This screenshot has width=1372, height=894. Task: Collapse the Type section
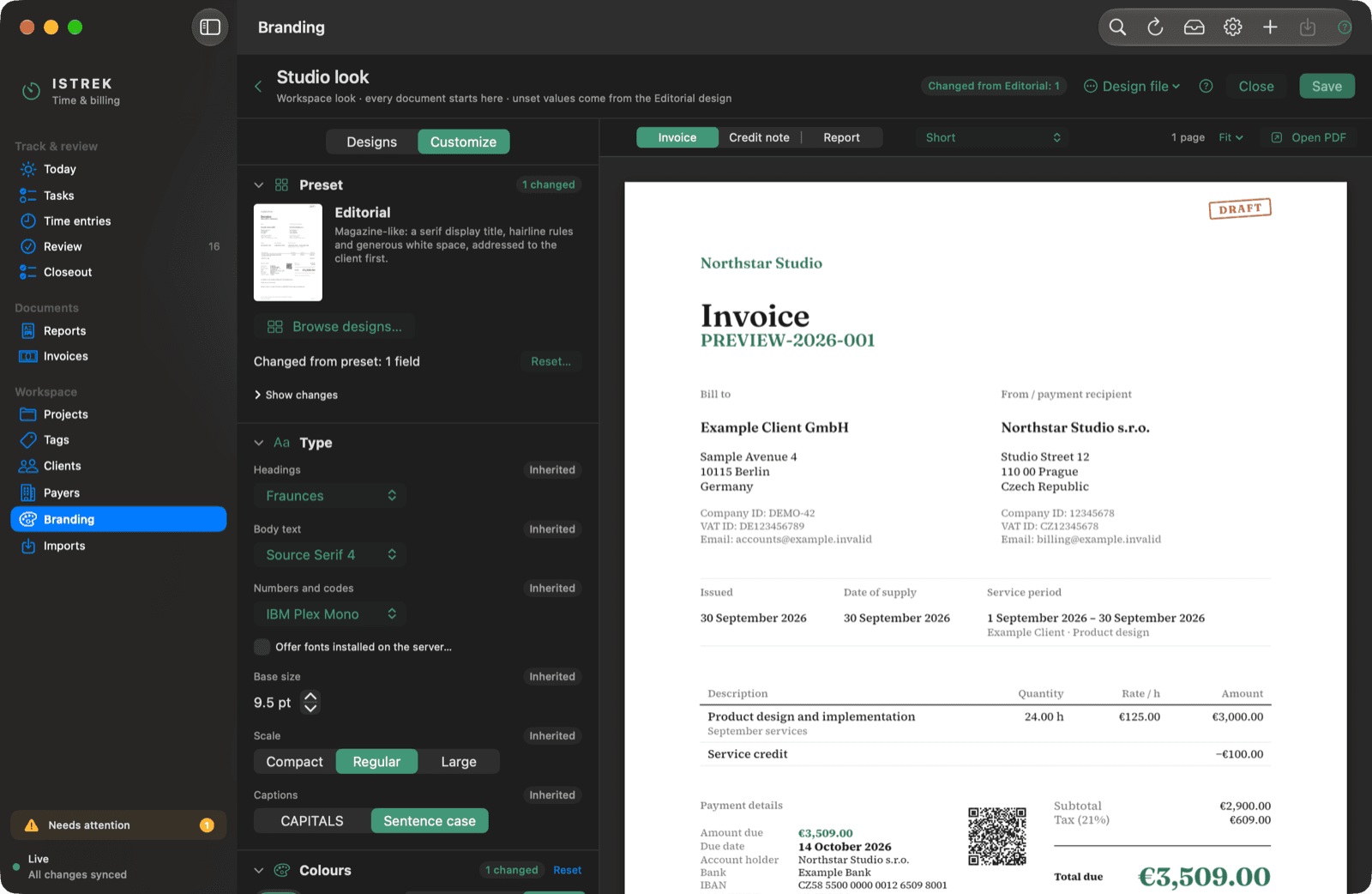tap(258, 443)
